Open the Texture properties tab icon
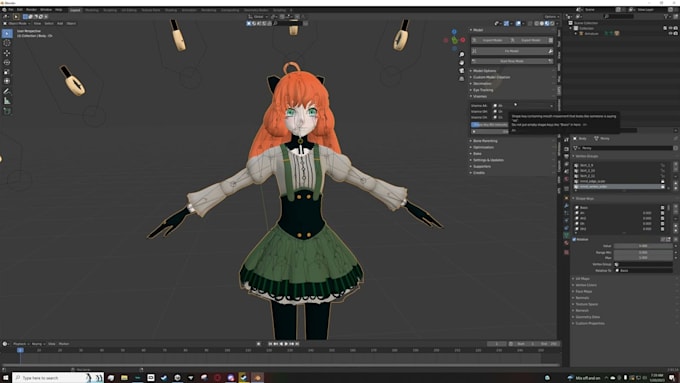The width and height of the screenshot is (680, 383). pos(566,252)
